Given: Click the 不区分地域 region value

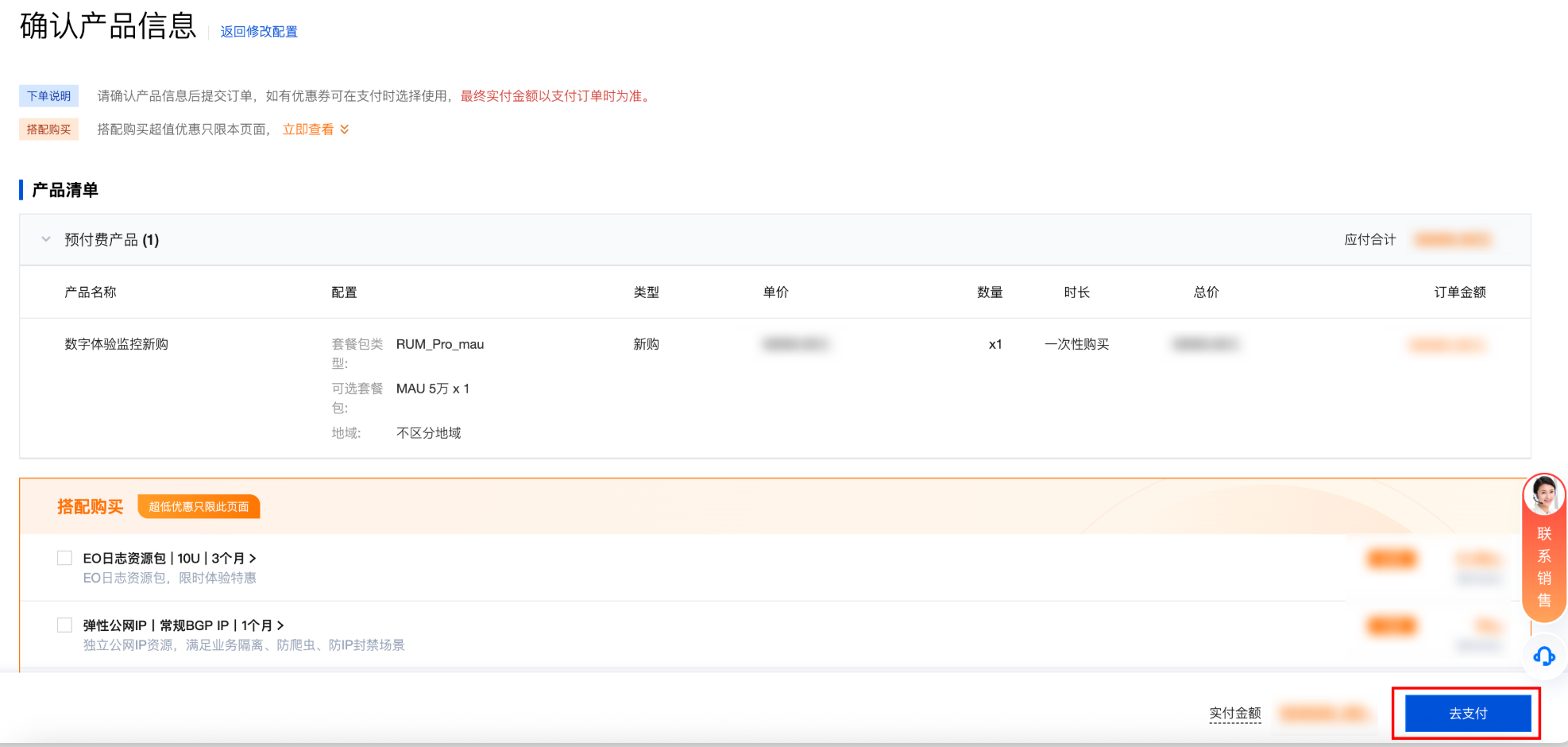Looking at the screenshot, I should [429, 433].
